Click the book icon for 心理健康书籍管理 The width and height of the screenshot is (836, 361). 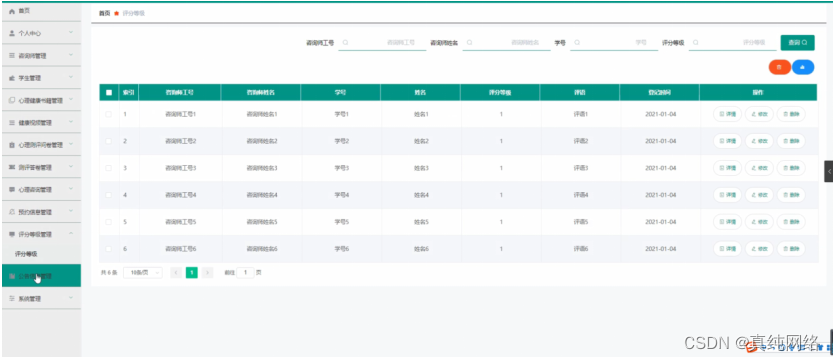coord(12,100)
